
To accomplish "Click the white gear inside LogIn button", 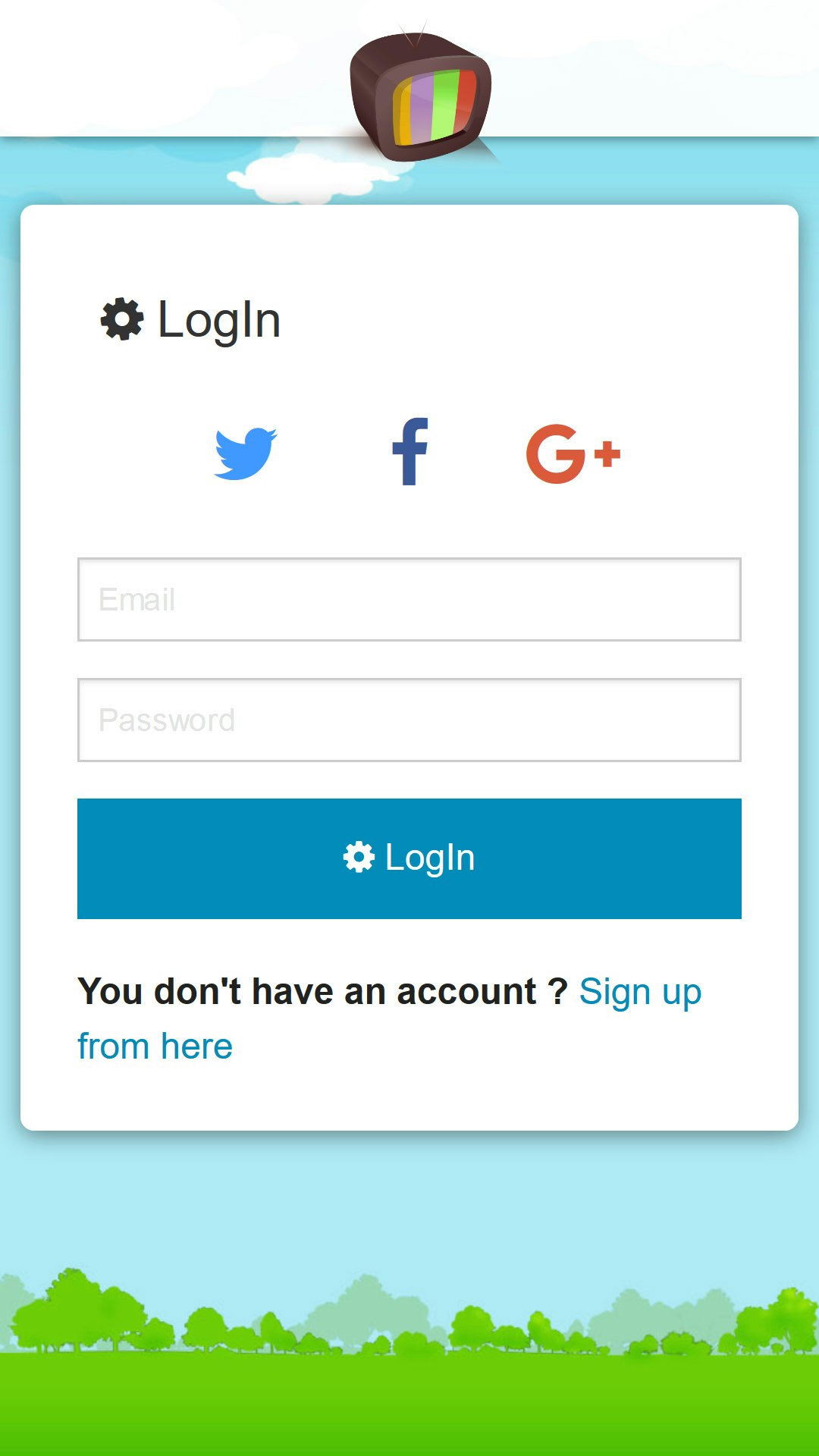I will [359, 857].
